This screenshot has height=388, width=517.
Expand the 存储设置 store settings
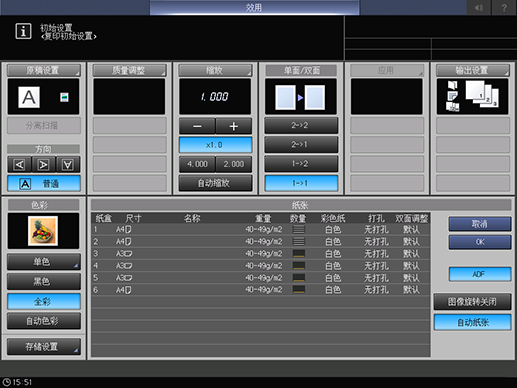44,347
